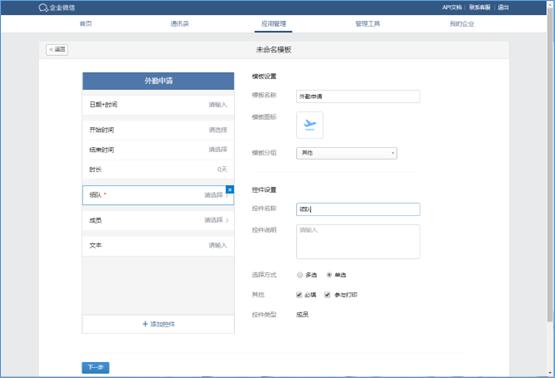Open the 管理工具 tab

[367, 24]
